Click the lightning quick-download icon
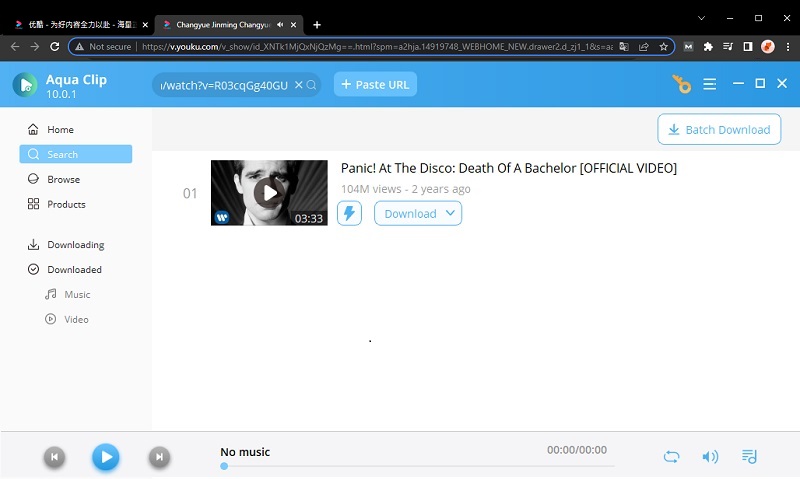The height and width of the screenshot is (479, 800). pyautogui.click(x=349, y=213)
